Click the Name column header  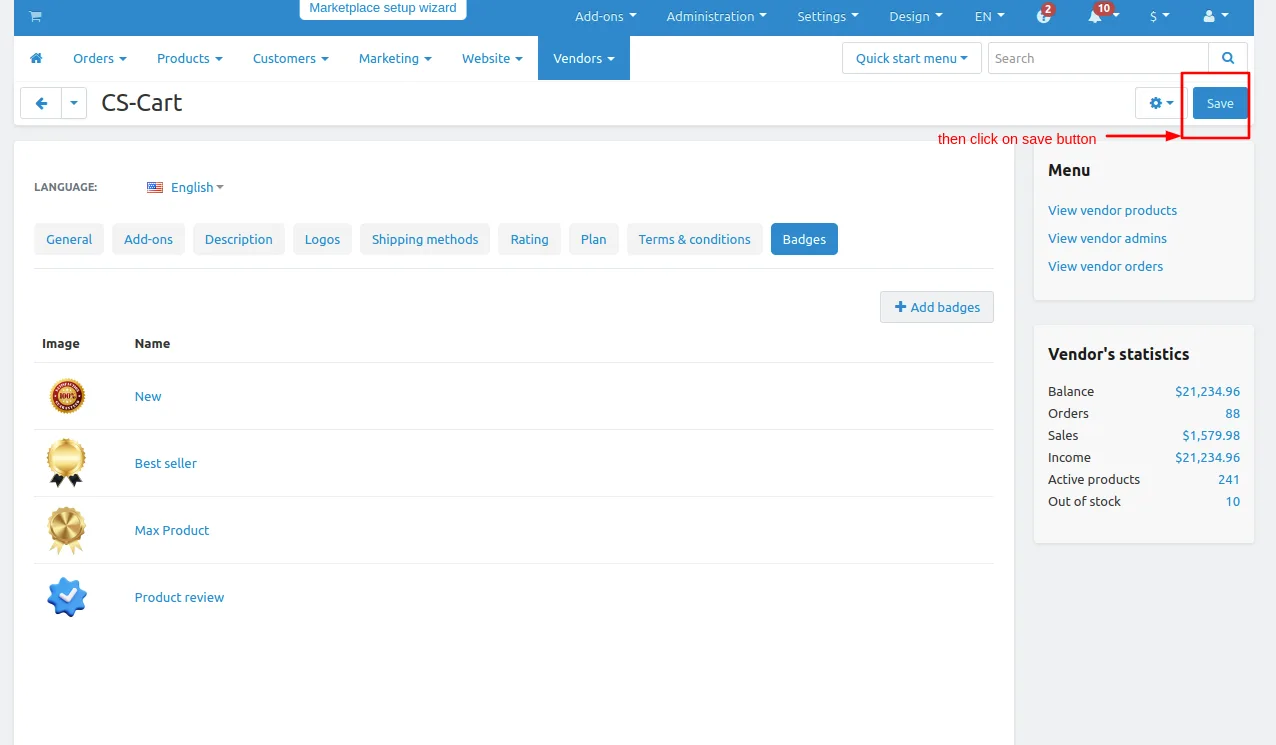[x=152, y=343]
